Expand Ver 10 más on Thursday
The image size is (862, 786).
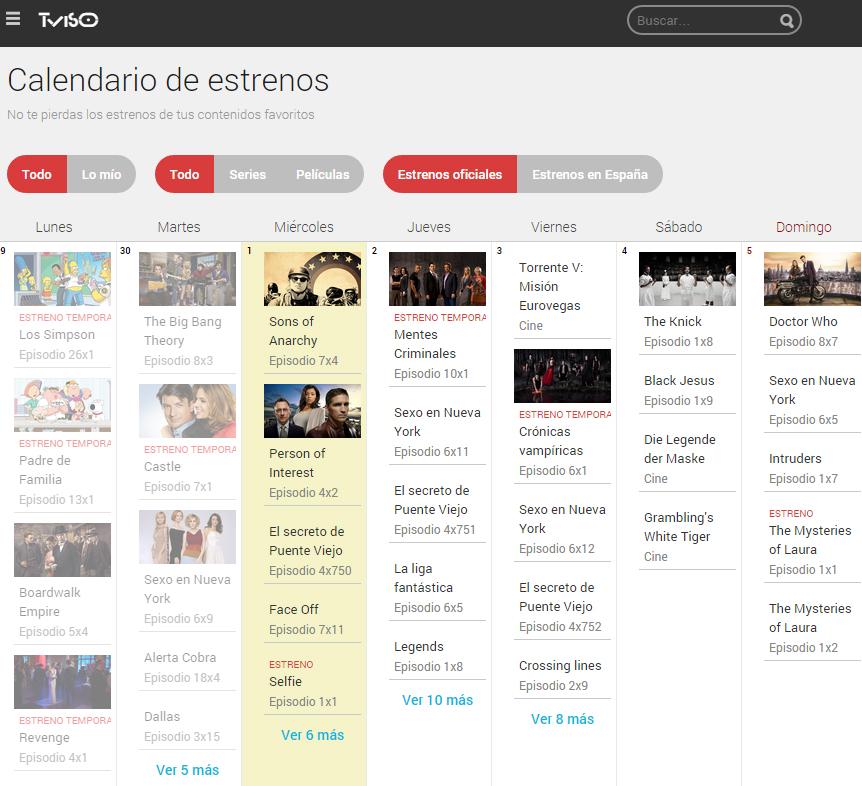[438, 700]
